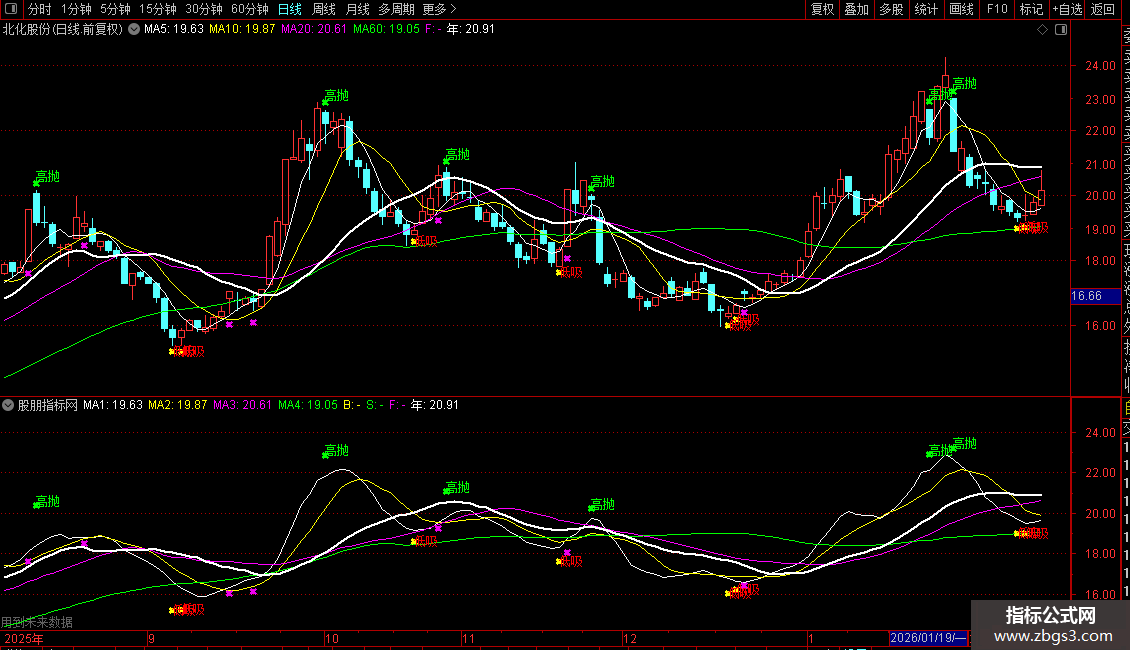The width and height of the screenshot is (1130, 650).
Task: Open indicator menu beside 北化股份 title
Action: (x=134, y=29)
